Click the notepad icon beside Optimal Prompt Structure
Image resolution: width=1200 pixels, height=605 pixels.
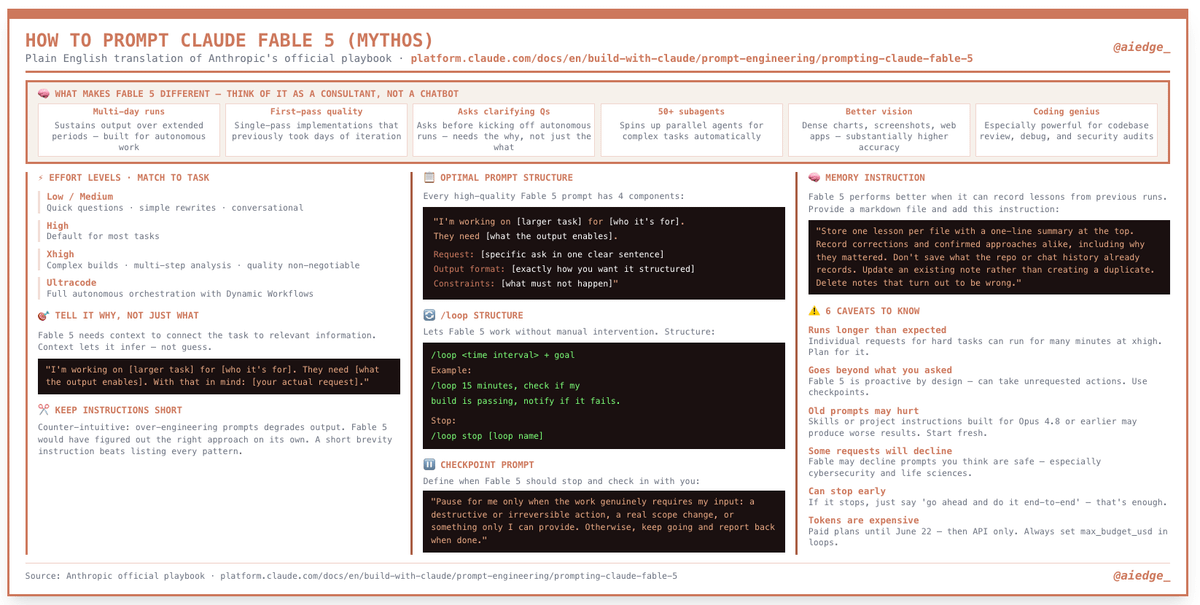pos(429,177)
